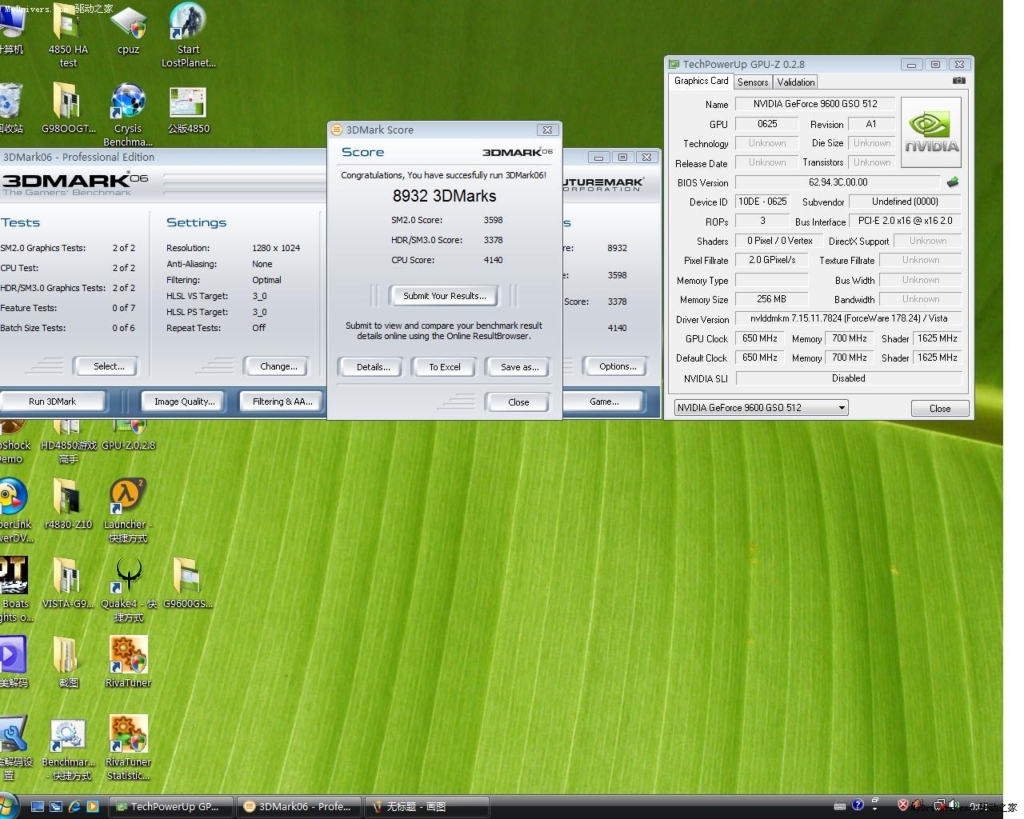Screen dimensions: 1024x819
Task: Open Filtering & AA settings
Action: click(x=282, y=402)
